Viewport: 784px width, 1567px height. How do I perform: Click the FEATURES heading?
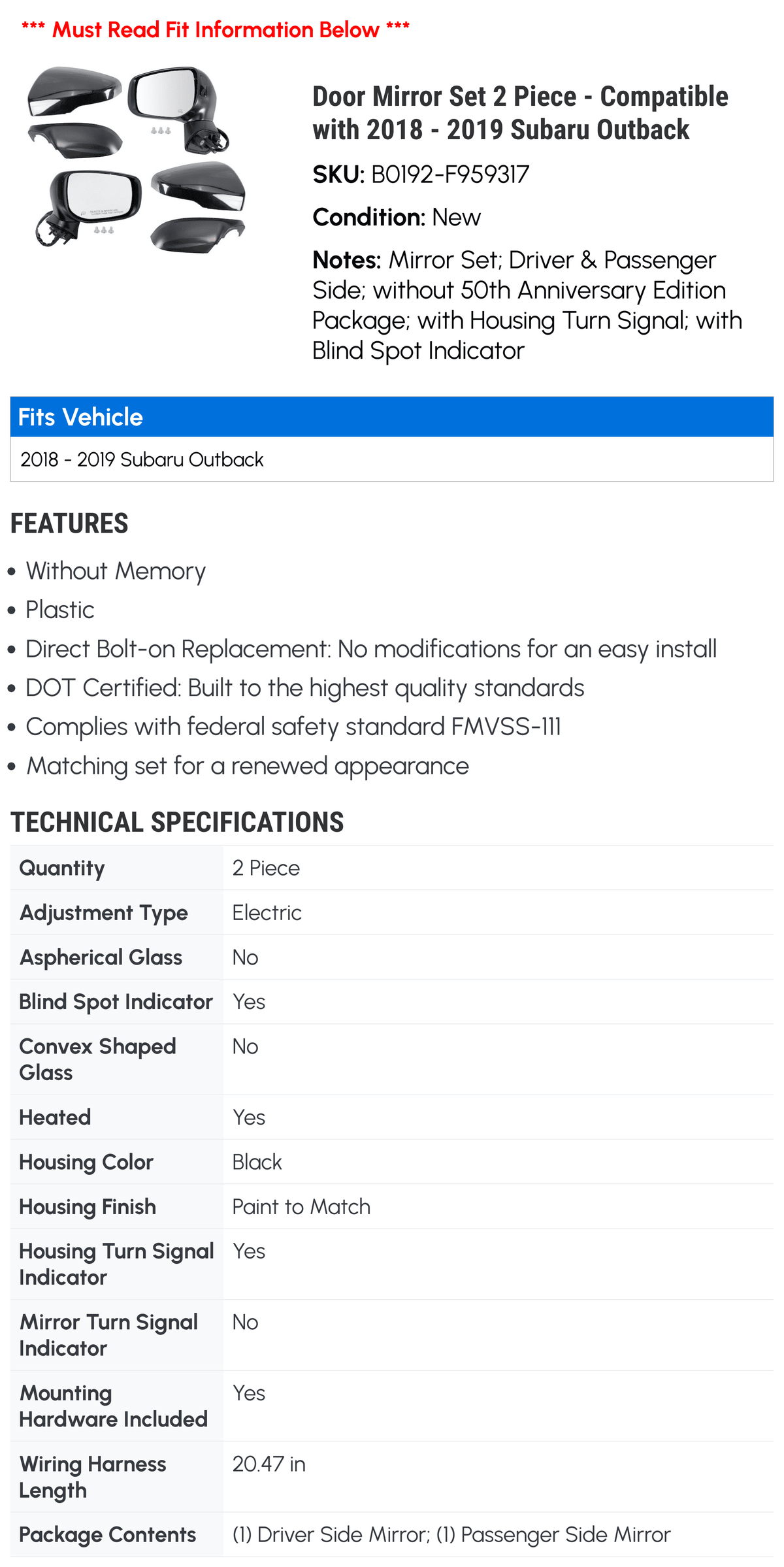pos(69,523)
